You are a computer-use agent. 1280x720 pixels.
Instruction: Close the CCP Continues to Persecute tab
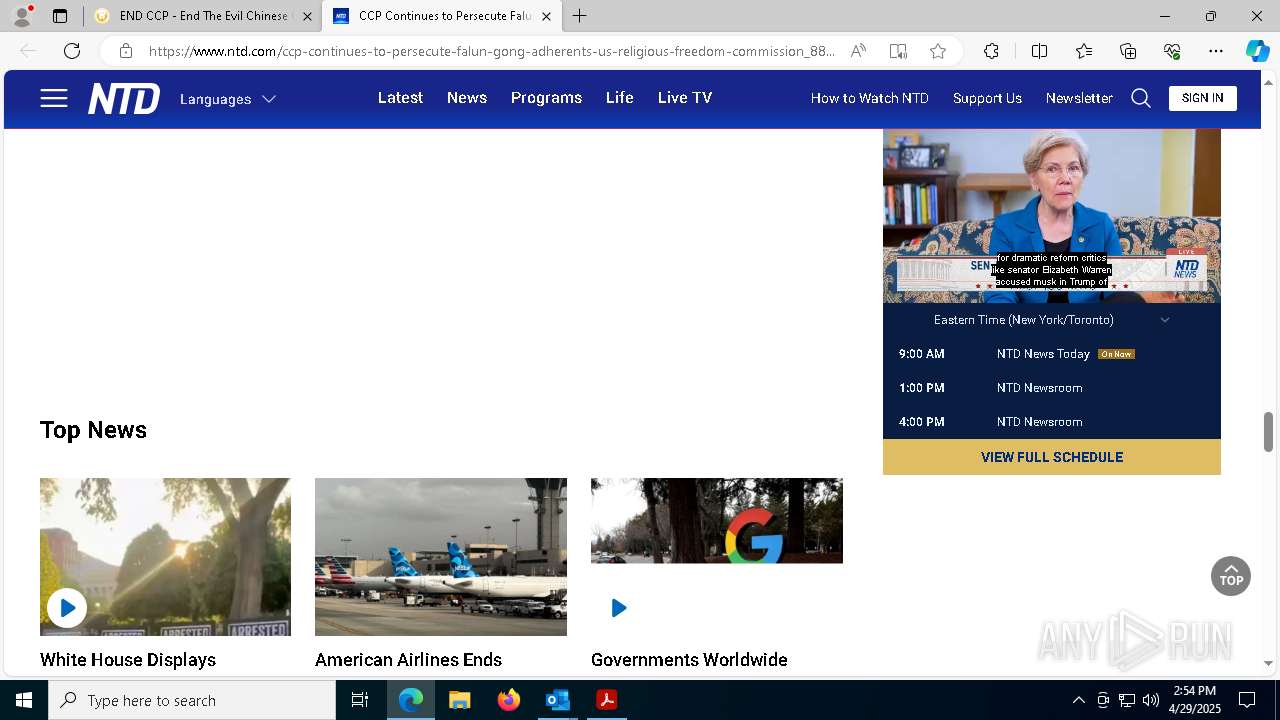coord(546,16)
